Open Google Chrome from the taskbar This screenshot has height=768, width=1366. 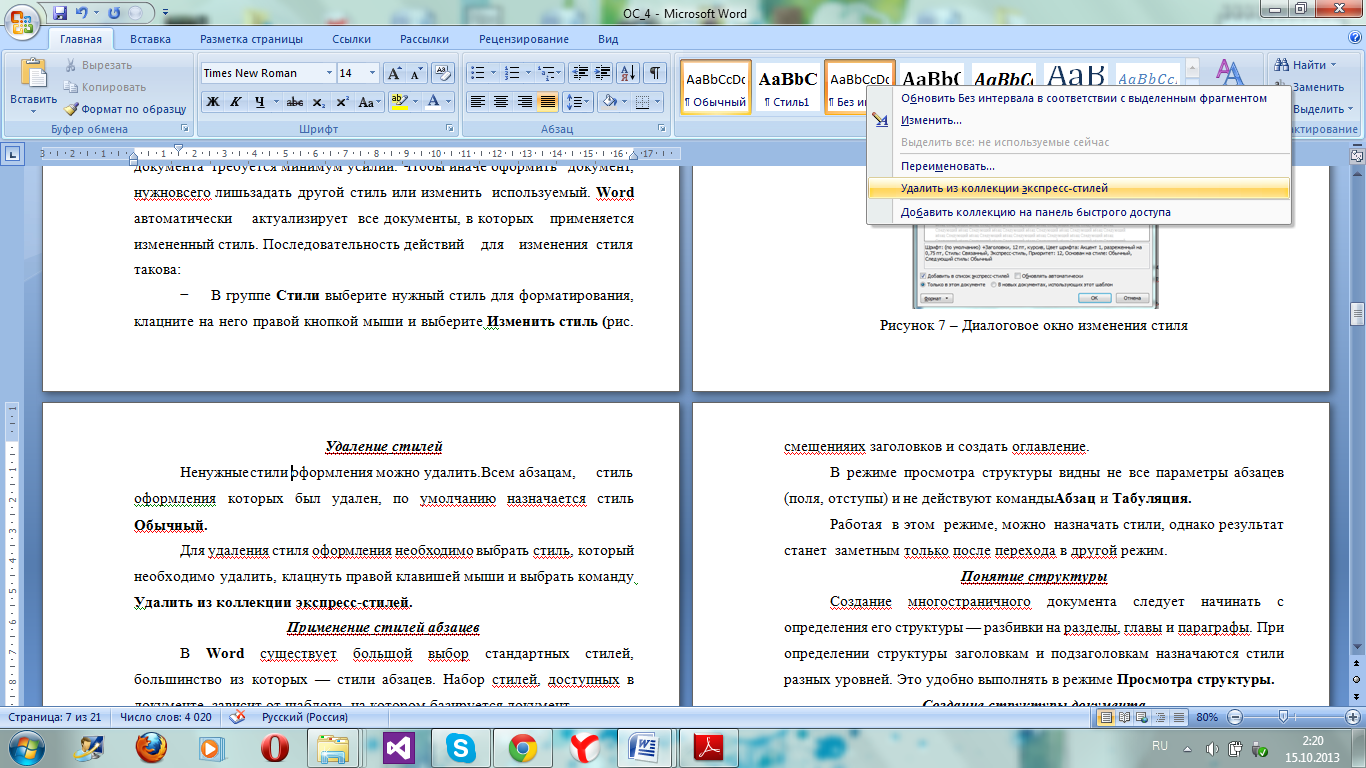coord(523,747)
